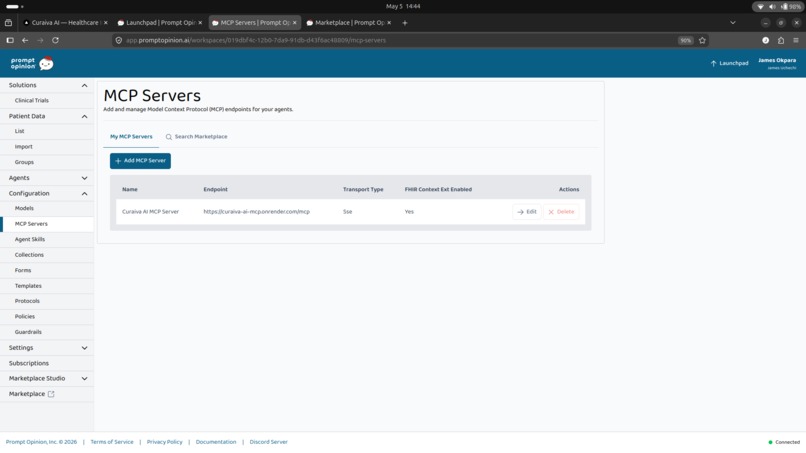806x453 pixels.
Task: Click the Transport Type column header
Action: click(363, 189)
